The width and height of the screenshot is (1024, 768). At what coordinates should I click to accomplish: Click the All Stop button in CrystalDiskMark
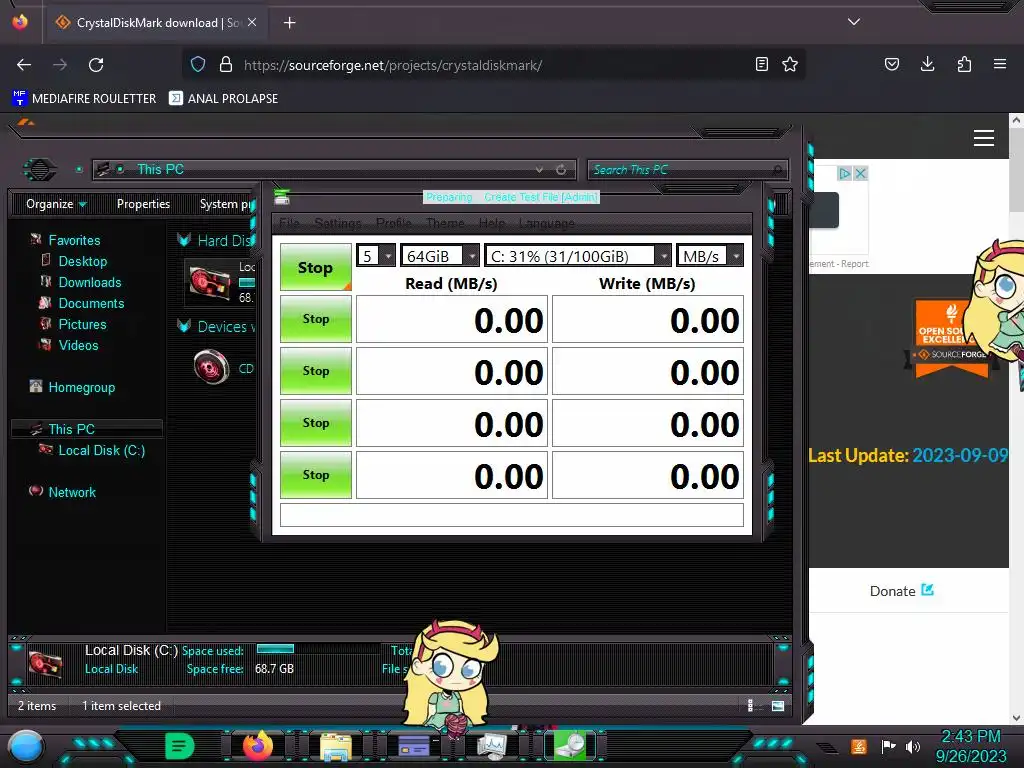(x=315, y=267)
